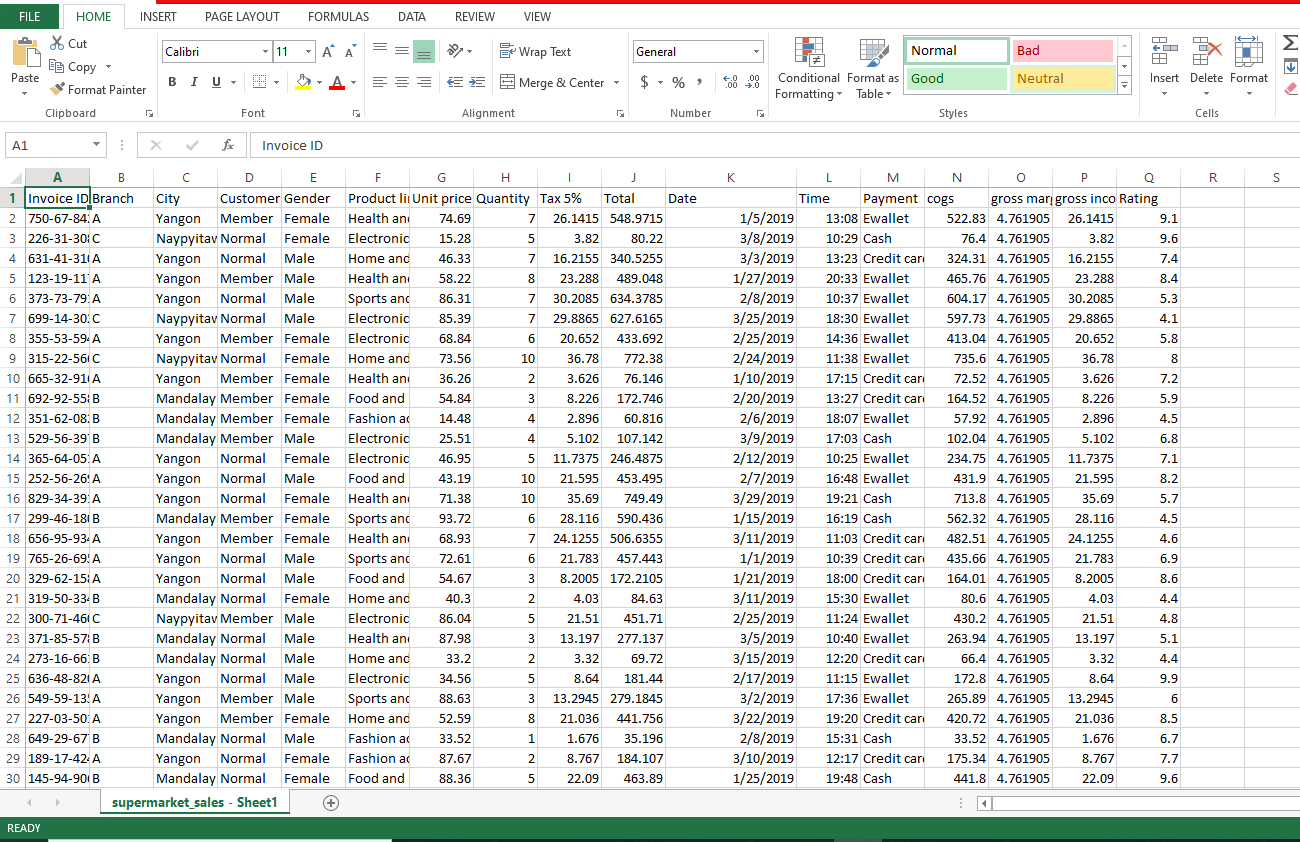Viewport: 1300px width, 842px height.
Task: Apply percent style to selection
Action: pos(677,82)
